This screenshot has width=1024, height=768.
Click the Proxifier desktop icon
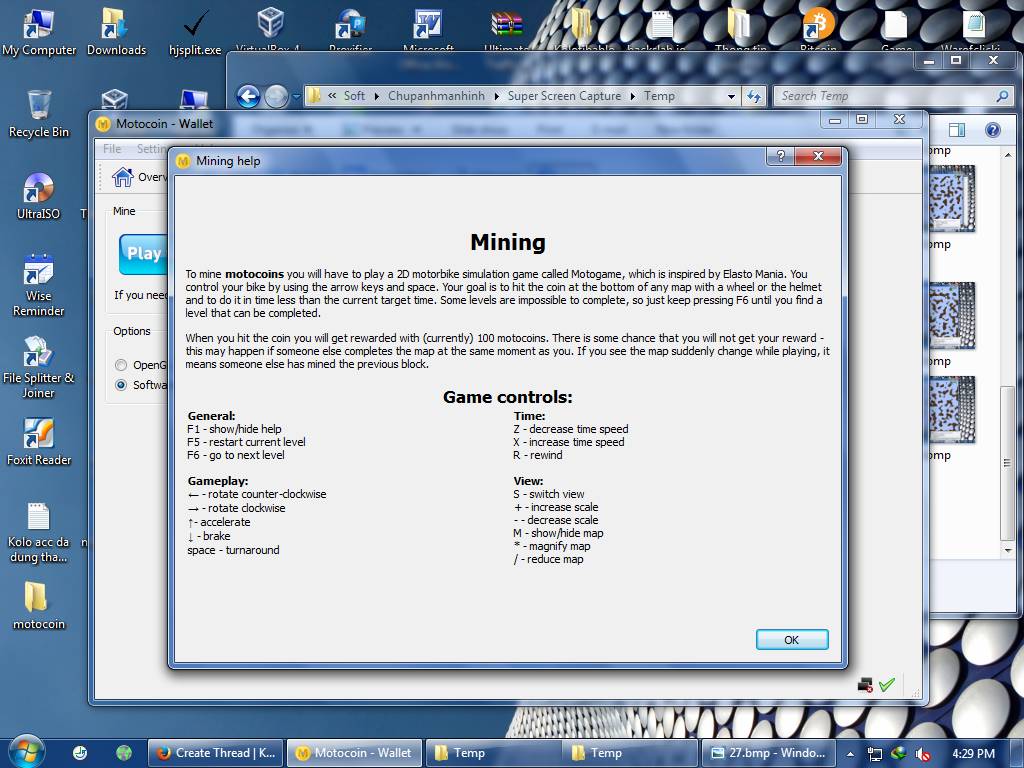pyautogui.click(x=350, y=29)
